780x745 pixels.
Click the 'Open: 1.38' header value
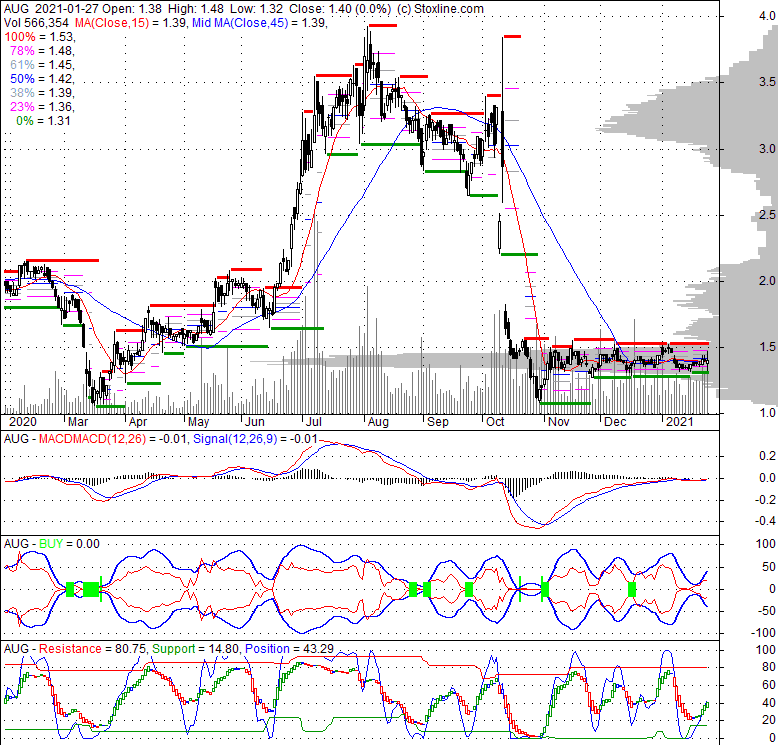132,9
